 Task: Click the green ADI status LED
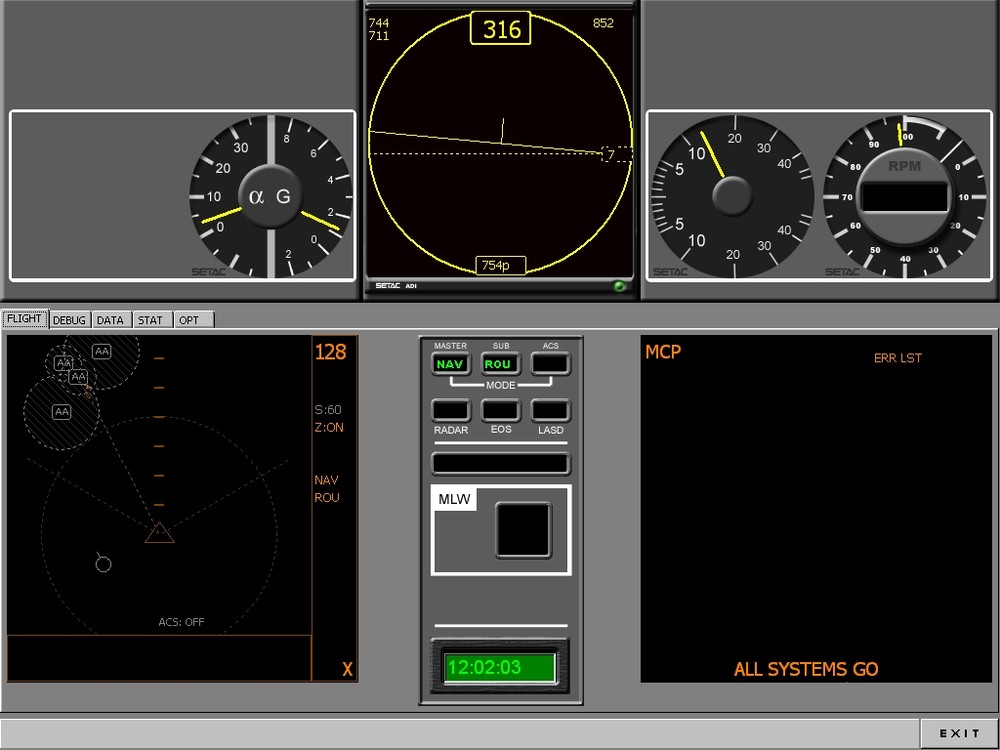pos(619,286)
